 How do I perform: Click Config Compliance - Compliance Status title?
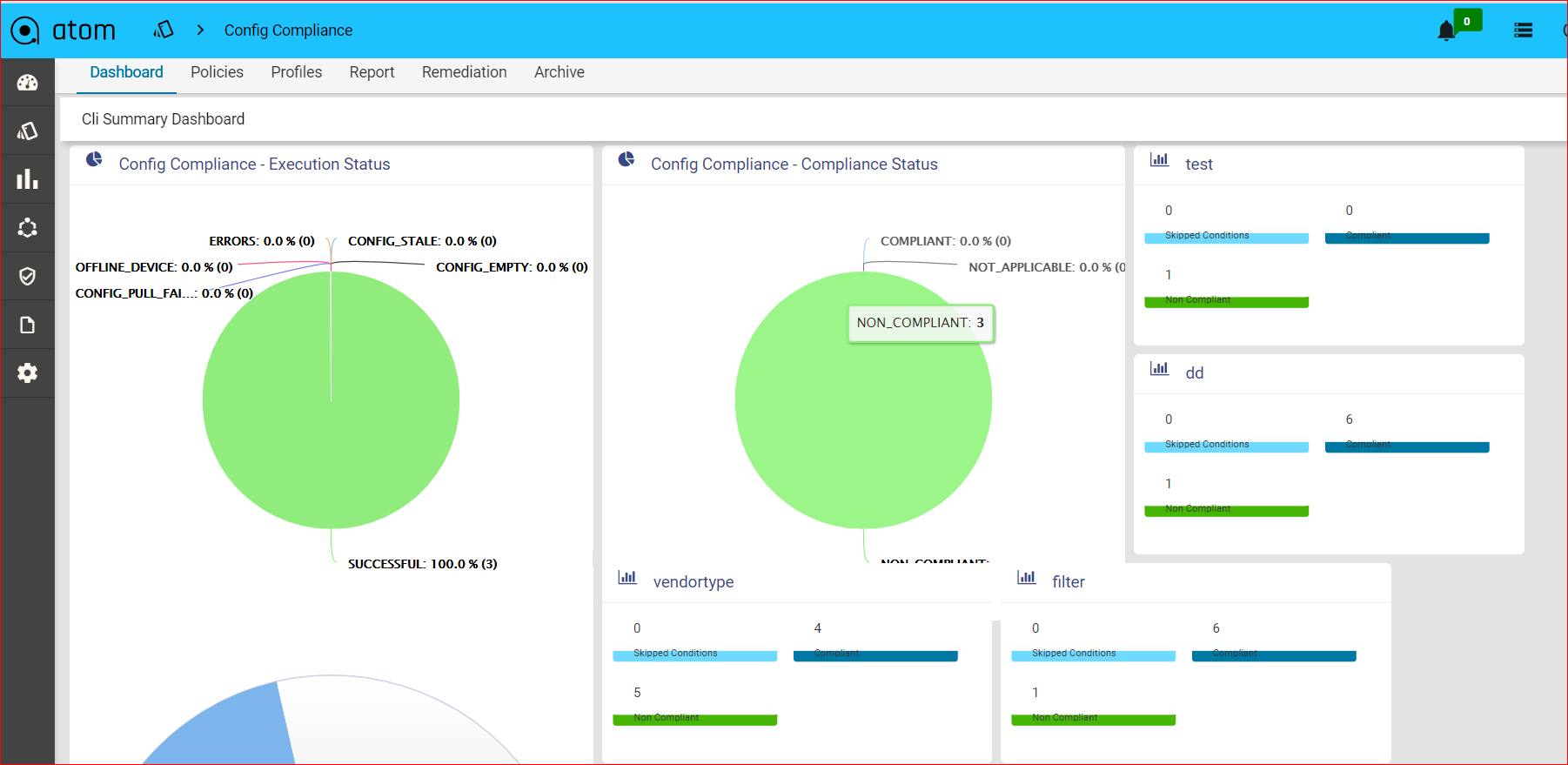(x=794, y=164)
